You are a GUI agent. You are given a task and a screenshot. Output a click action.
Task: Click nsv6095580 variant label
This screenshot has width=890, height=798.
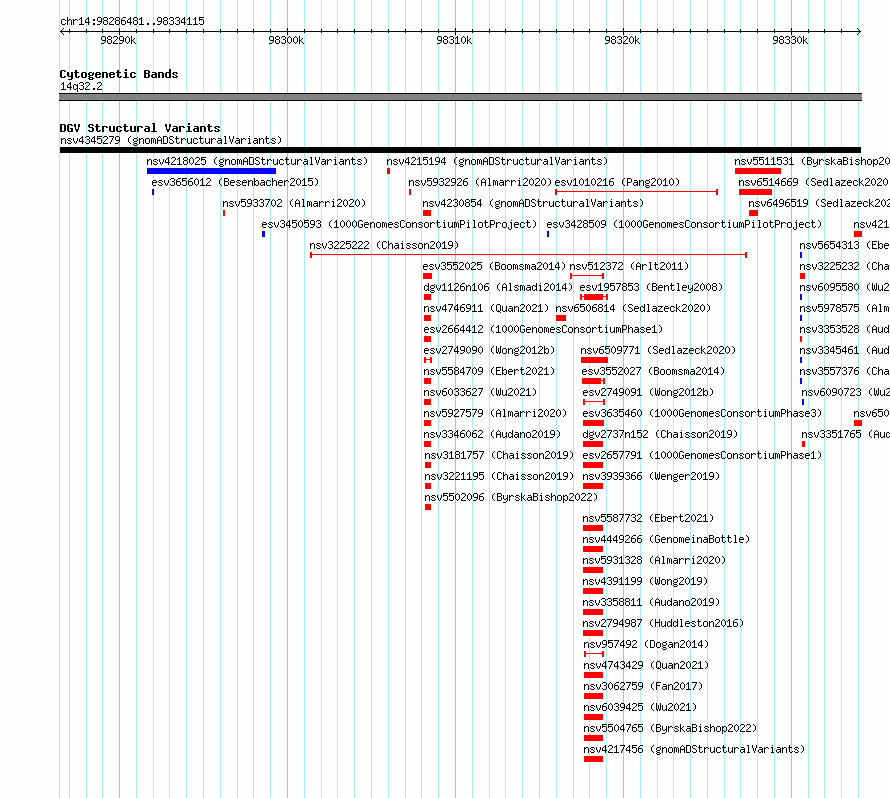click(845, 287)
